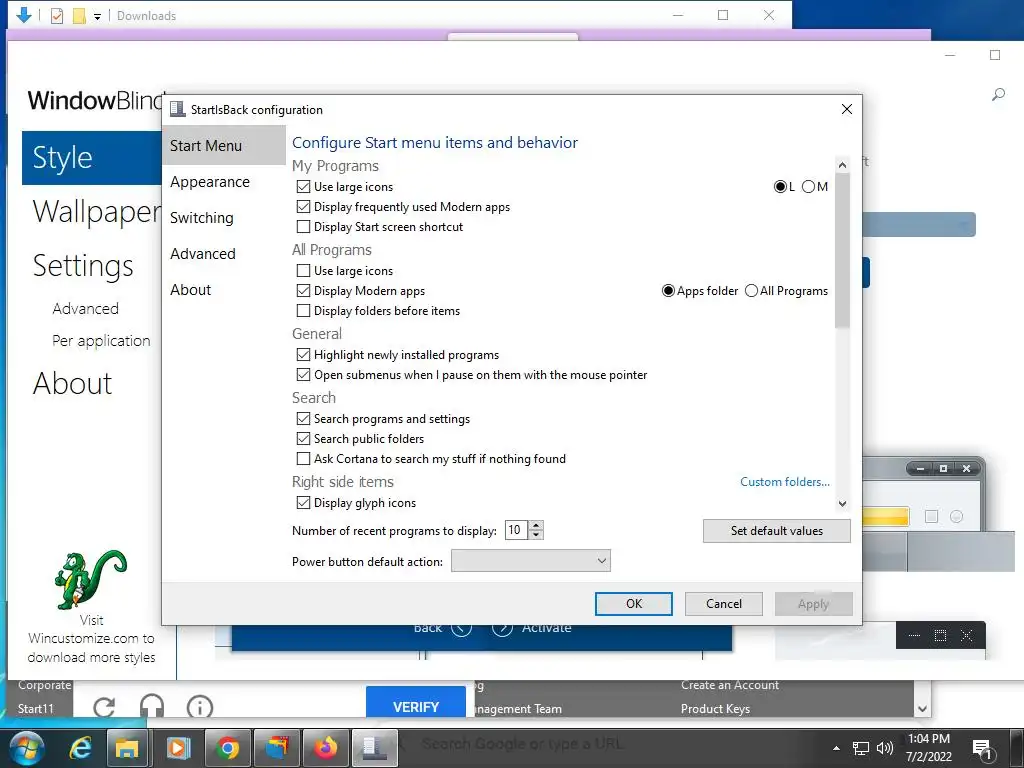Click the new folder icon in Downloads titlebar

(79, 16)
